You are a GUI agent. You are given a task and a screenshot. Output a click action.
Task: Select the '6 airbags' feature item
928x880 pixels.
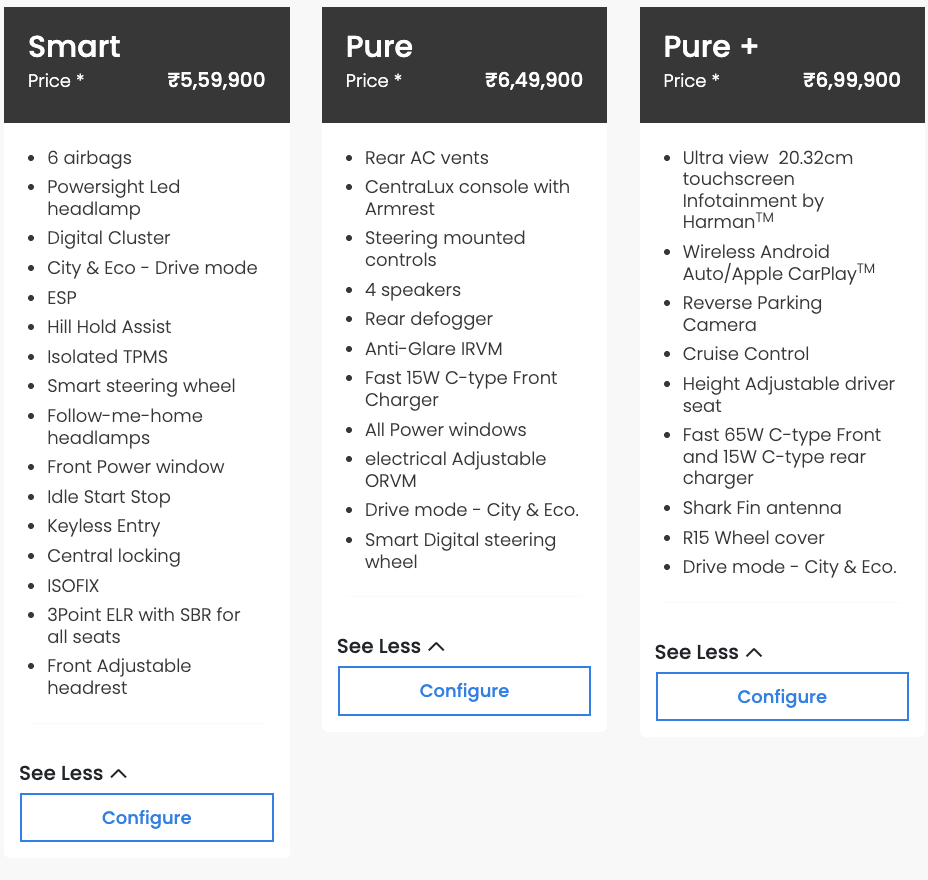point(89,158)
